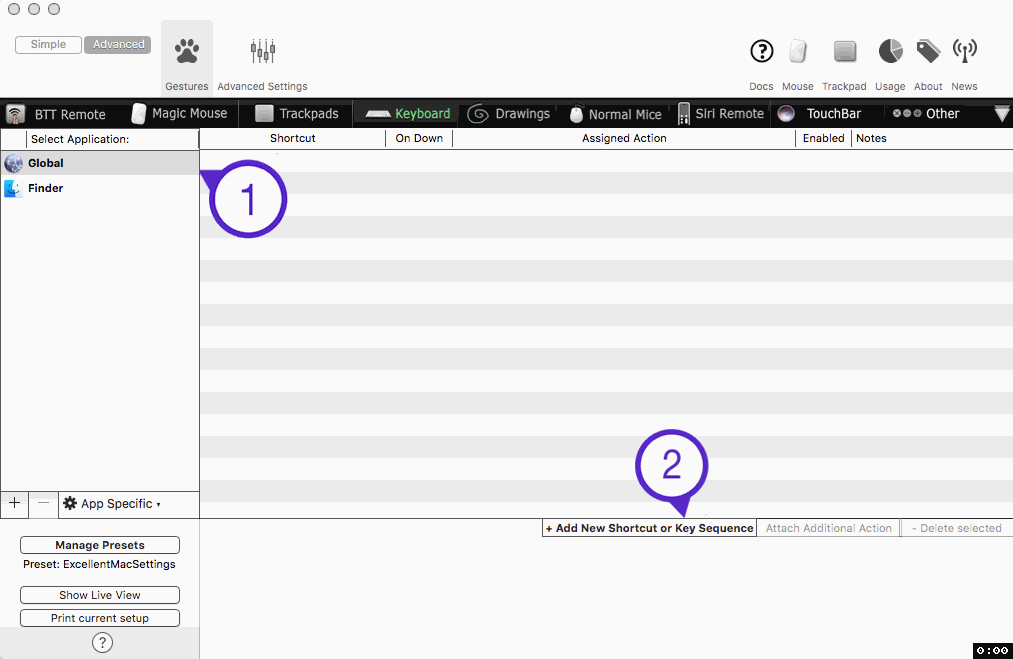Click the Magic Mouse tab icon

pos(138,114)
